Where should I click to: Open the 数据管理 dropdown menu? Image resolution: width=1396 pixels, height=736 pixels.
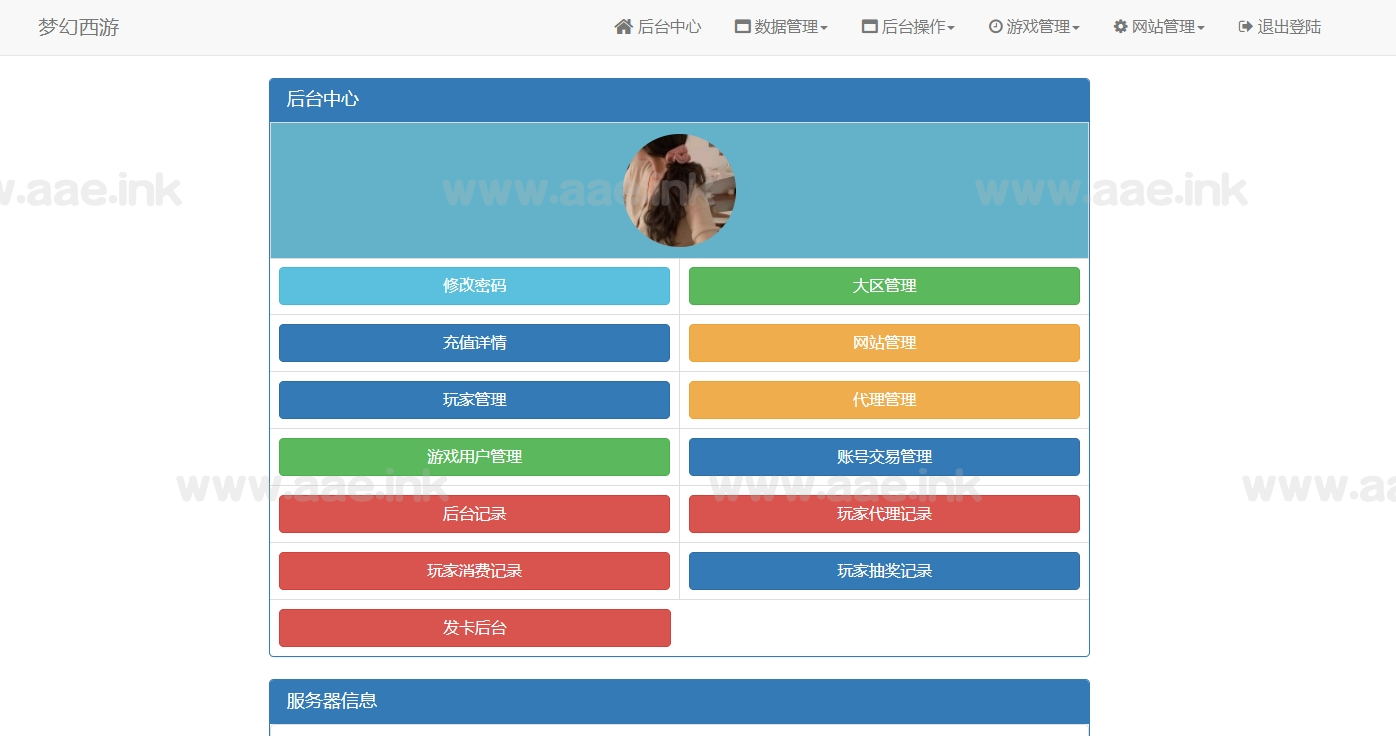click(x=781, y=27)
